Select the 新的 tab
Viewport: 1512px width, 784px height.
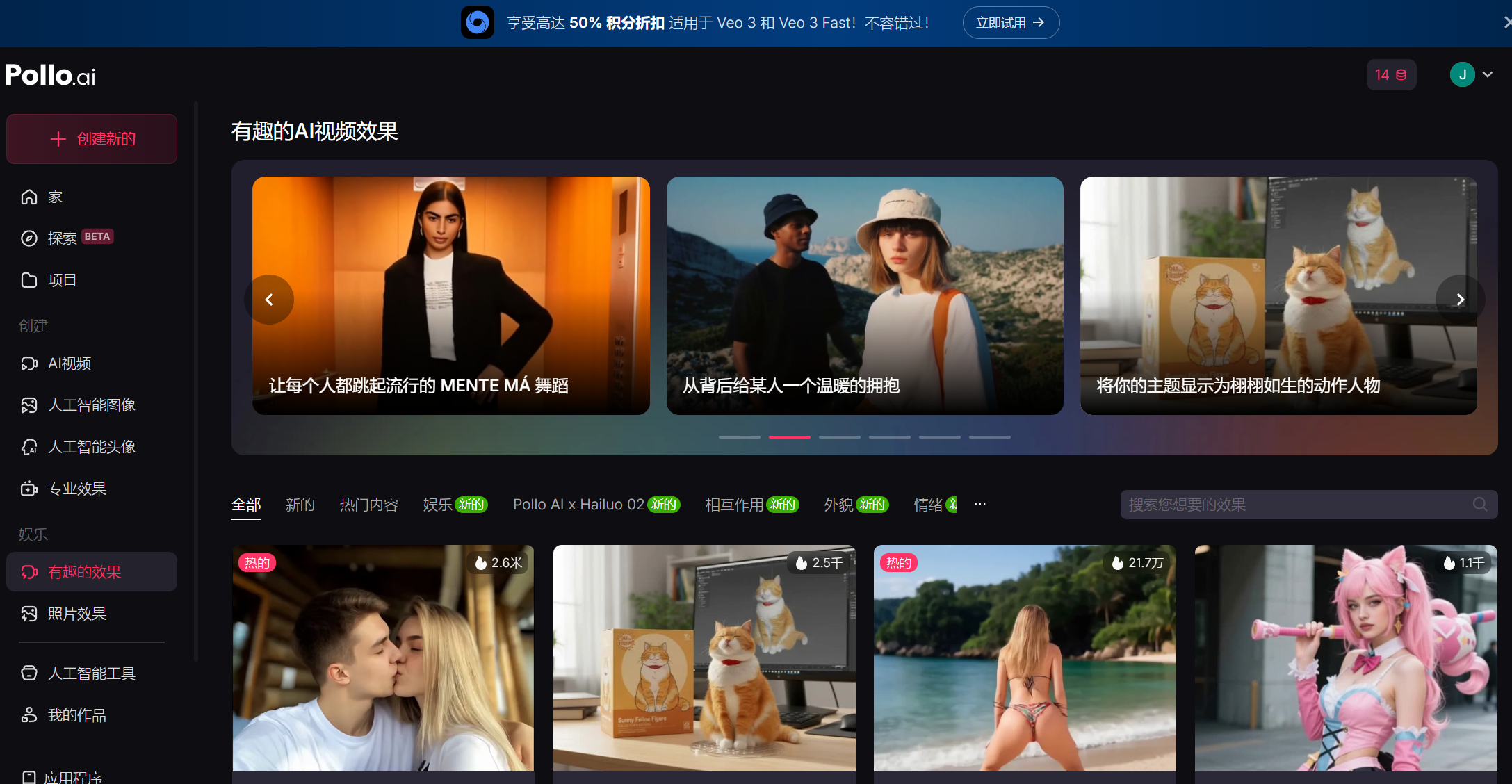tap(300, 505)
